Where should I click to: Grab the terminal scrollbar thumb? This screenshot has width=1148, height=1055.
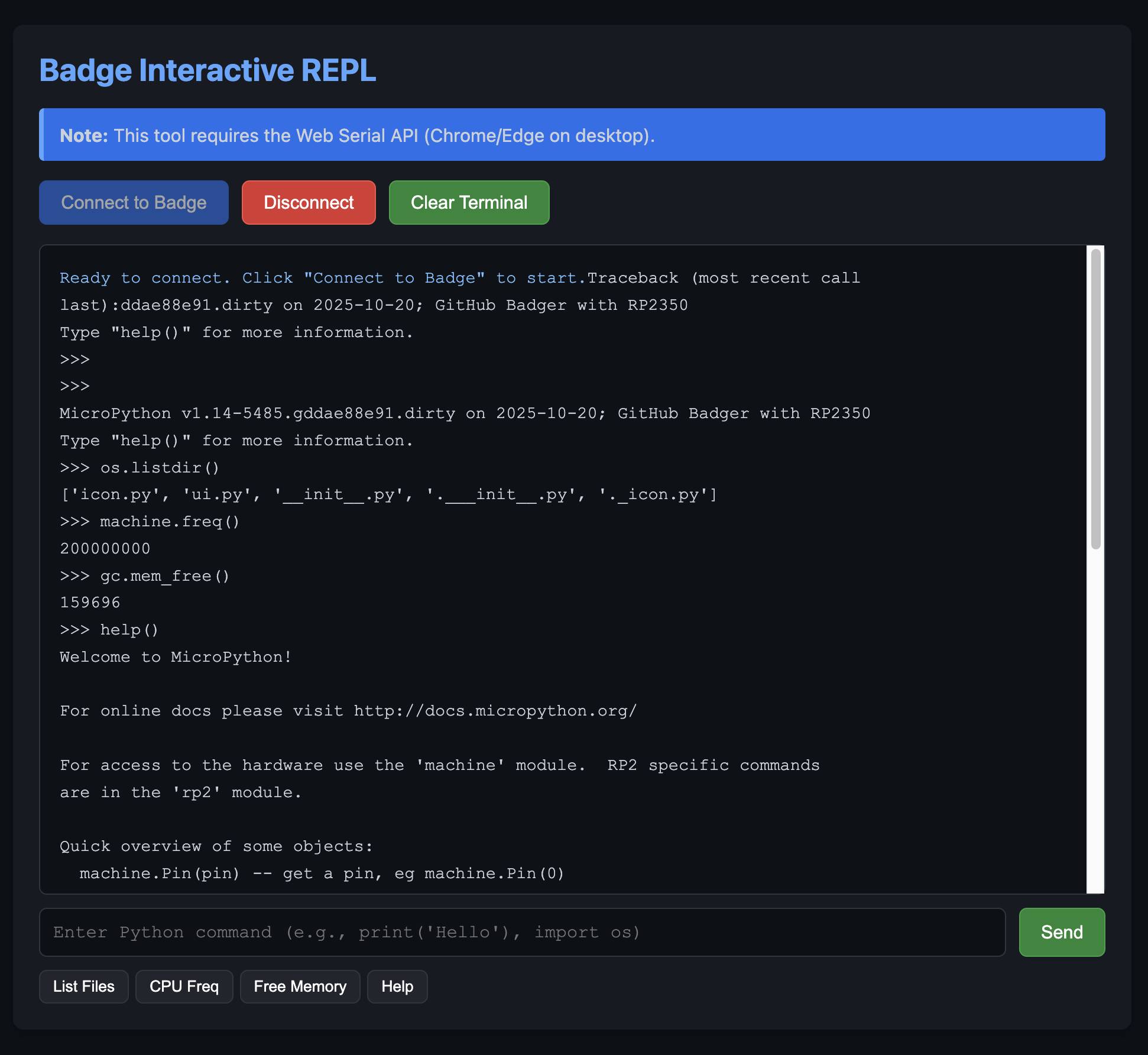click(1095, 399)
